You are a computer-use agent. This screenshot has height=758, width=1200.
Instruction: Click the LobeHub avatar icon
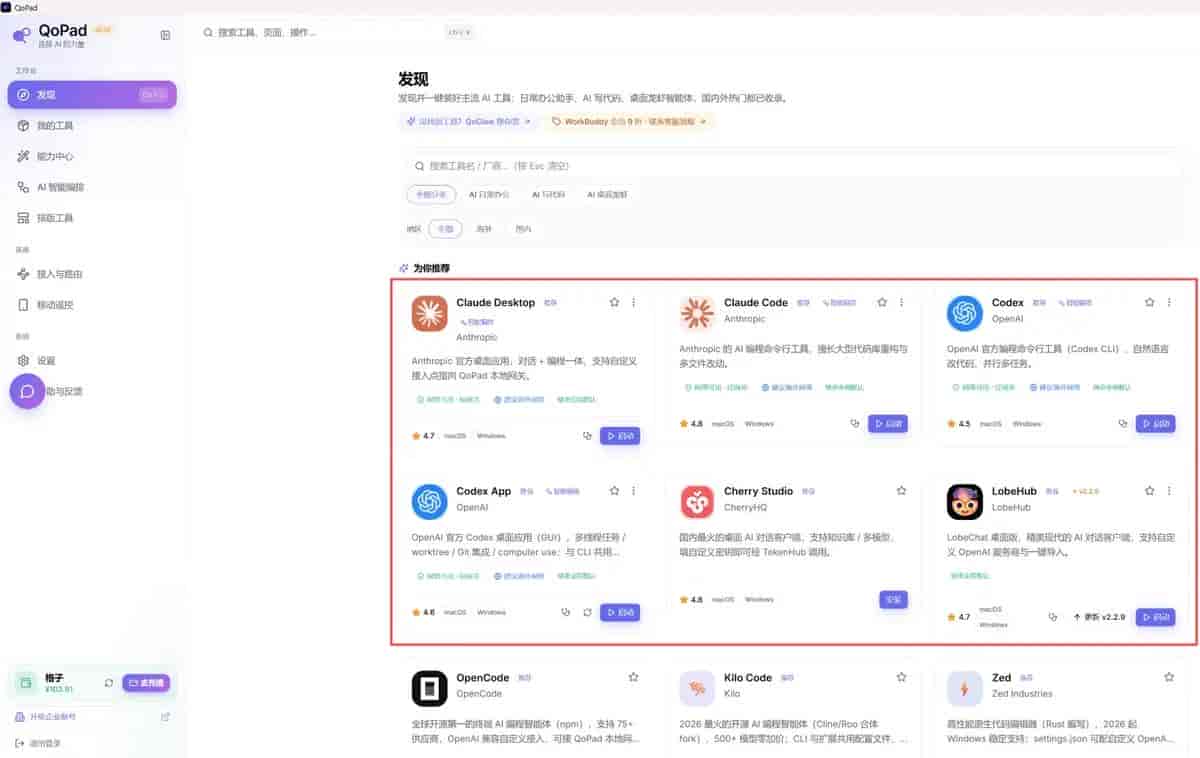click(965, 502)
